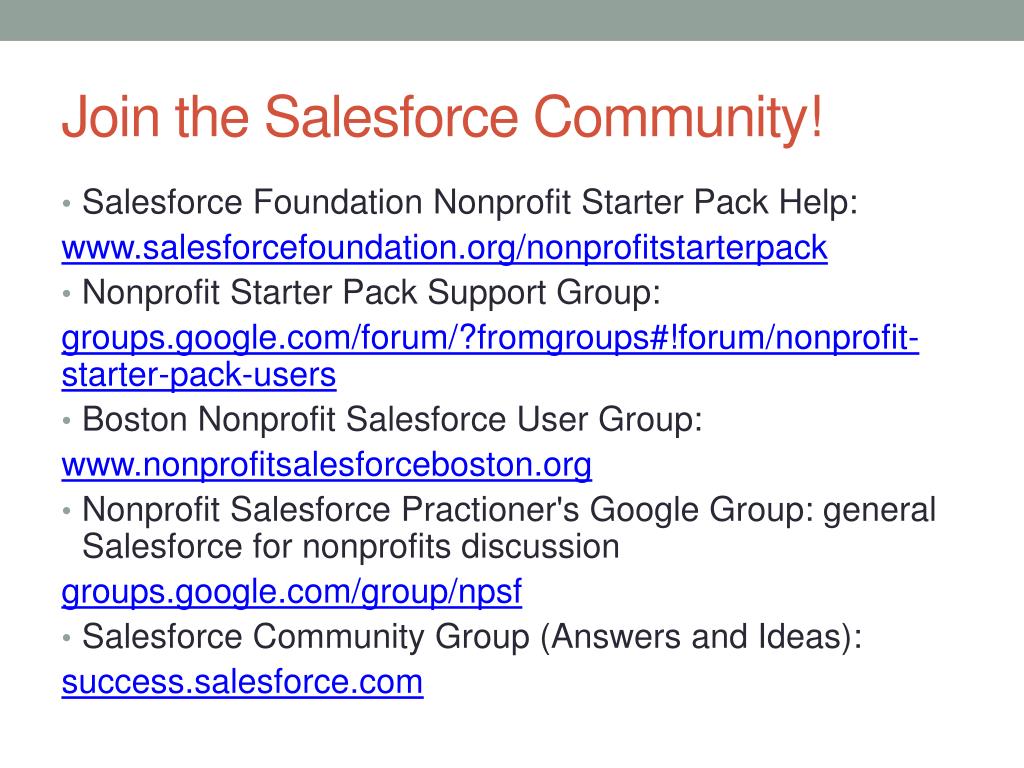This screenshot has width=1024, height=768.
Task: Select the Salesforce Community Group Answers and Ideas text
Action: tap(472, 637)
